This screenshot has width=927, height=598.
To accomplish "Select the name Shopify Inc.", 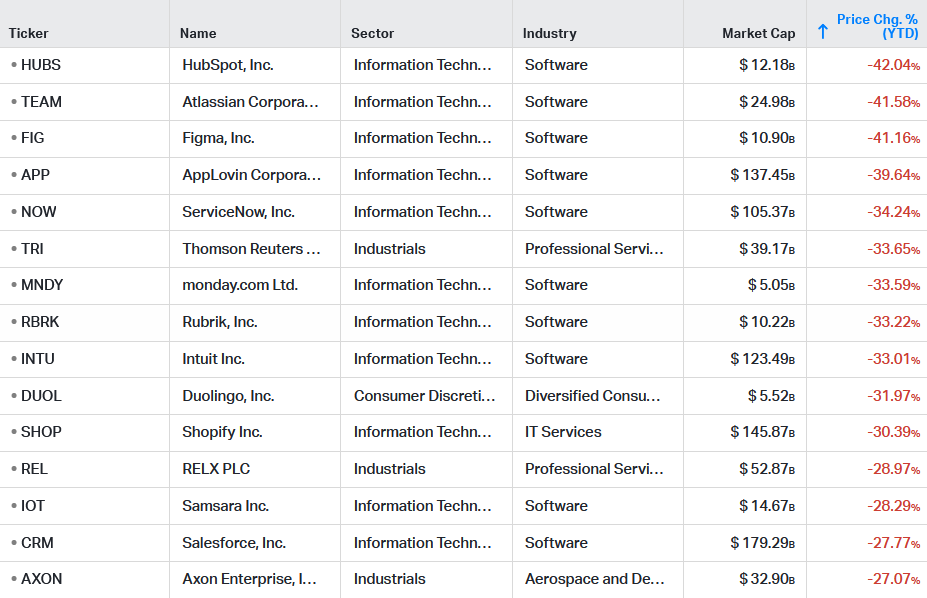I will (222, 432).
